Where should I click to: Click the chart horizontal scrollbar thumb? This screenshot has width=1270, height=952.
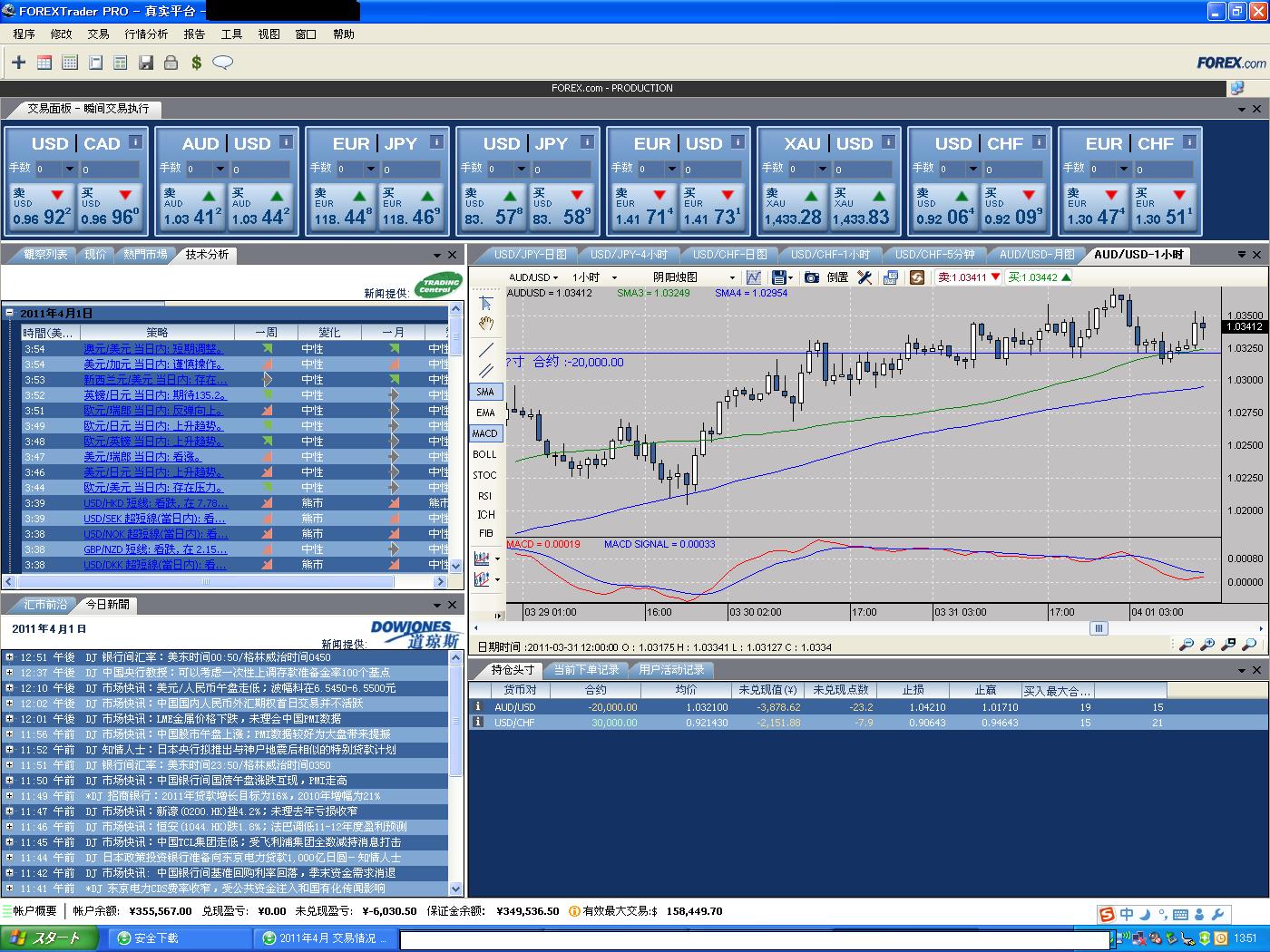pos(1099,628)
